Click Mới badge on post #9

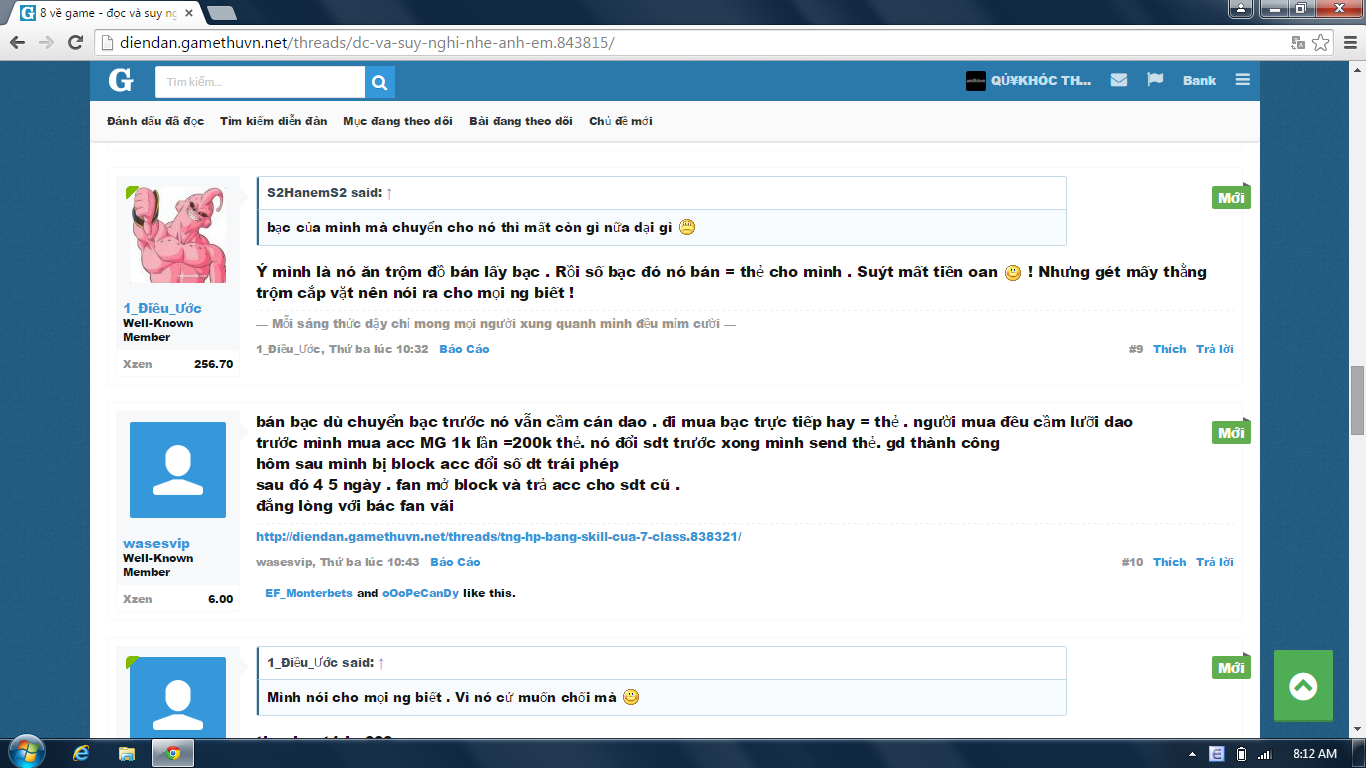pyautogui.click(x=1231, y=198)
